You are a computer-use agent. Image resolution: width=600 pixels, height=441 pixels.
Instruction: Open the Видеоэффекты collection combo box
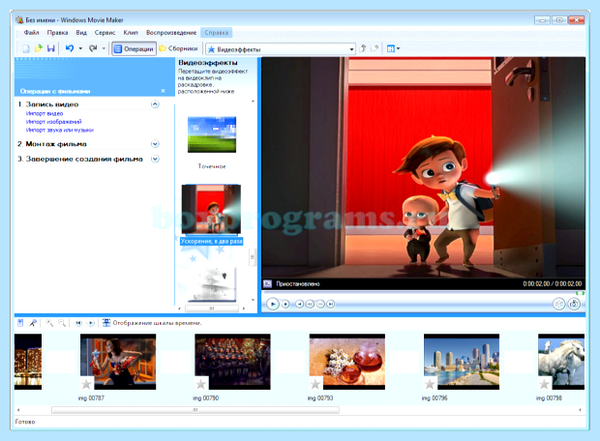(280, 49)
